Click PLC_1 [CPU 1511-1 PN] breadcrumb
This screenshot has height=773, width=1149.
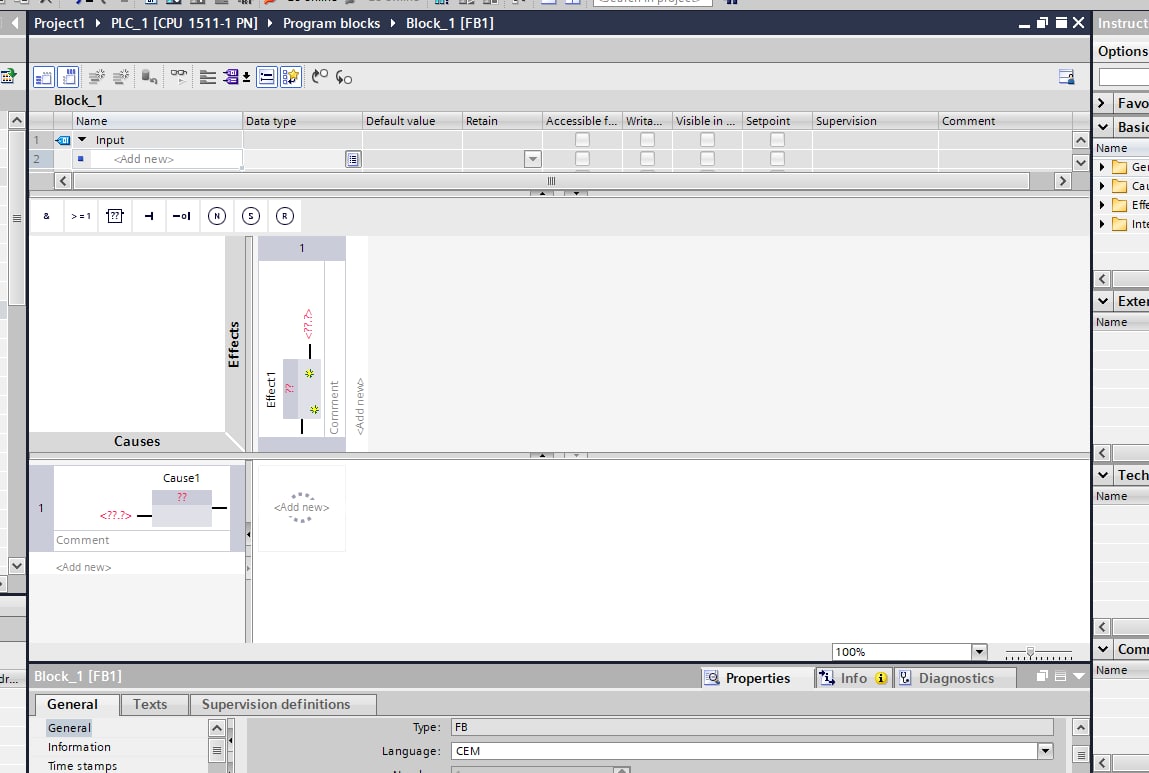click(x=184, y=23)
